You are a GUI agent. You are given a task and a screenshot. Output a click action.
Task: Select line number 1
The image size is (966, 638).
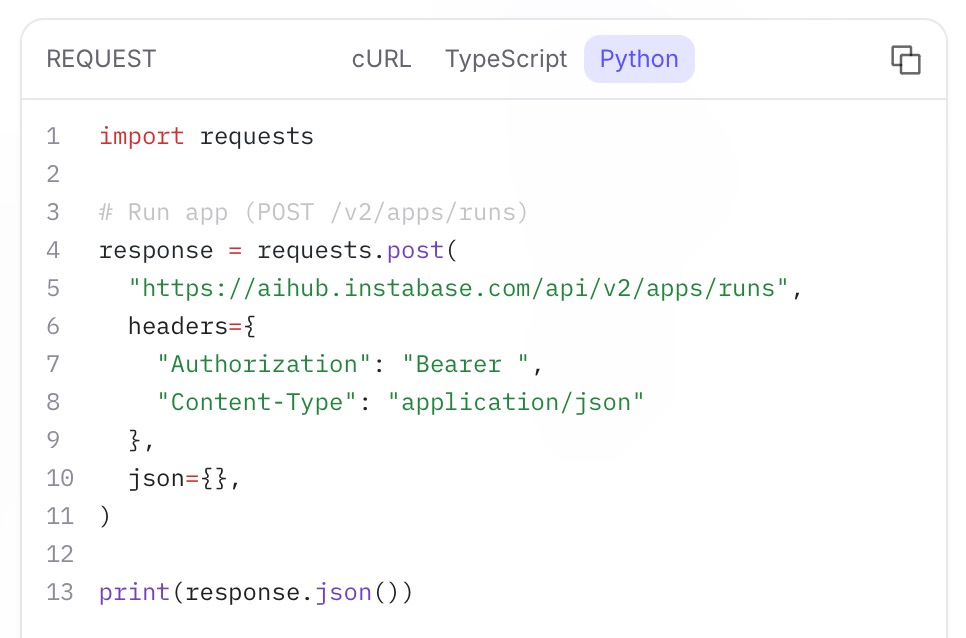pyautogui.click(x=53, y=136)
